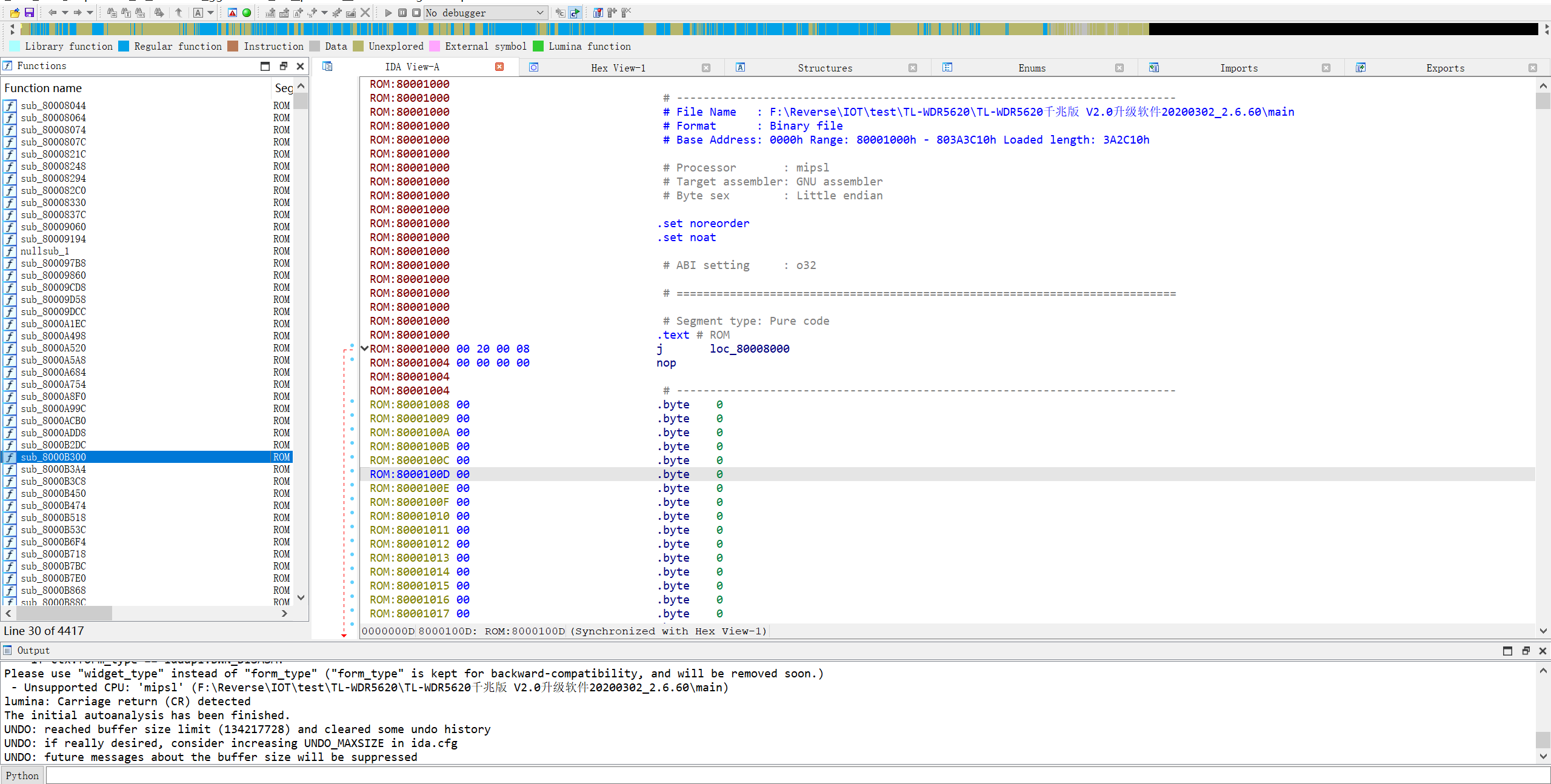Click the red warning triangle icon
1551x784 pixels.
[232, 12]
